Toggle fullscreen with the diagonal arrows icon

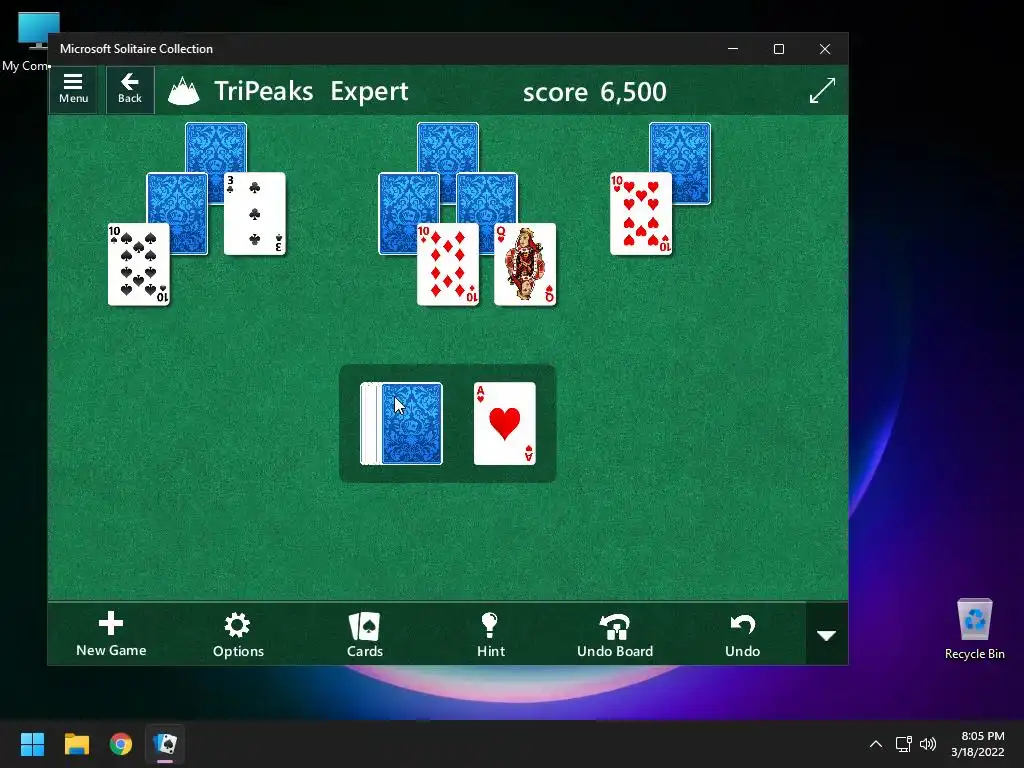pyautogui.click(x=822, y=90)
